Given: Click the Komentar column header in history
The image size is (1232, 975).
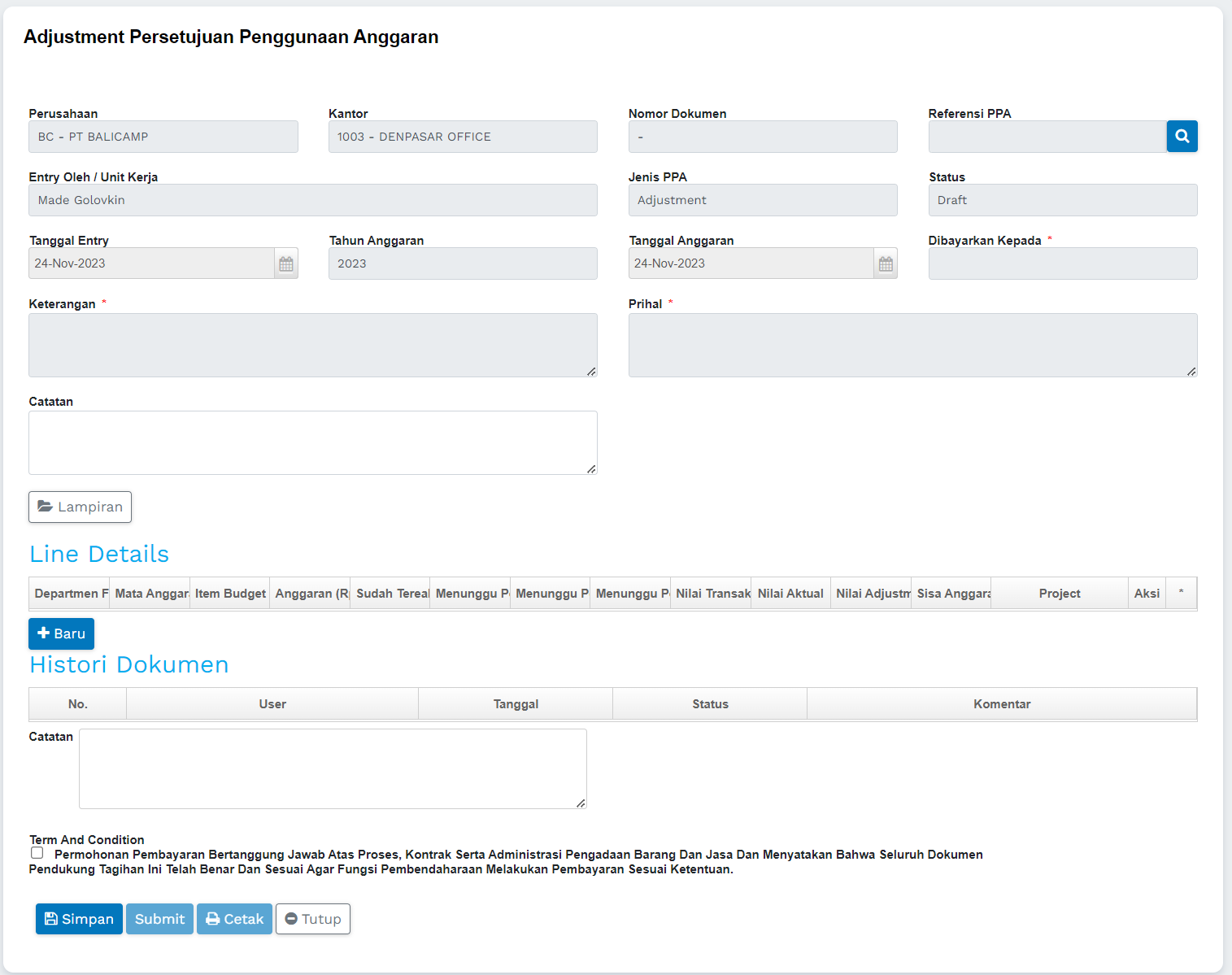Looking at the screenshot, I should point(1001,704).
